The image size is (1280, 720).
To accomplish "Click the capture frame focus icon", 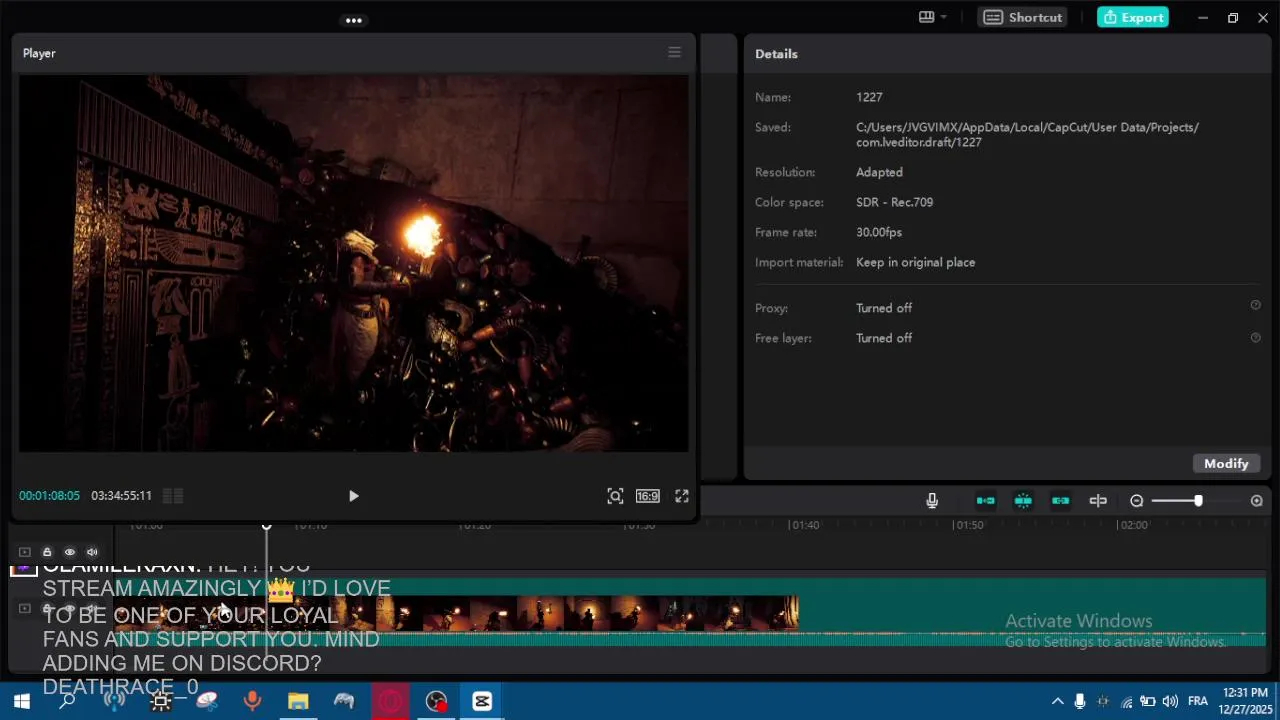I will pyautogui.click(x=615, y=496).
